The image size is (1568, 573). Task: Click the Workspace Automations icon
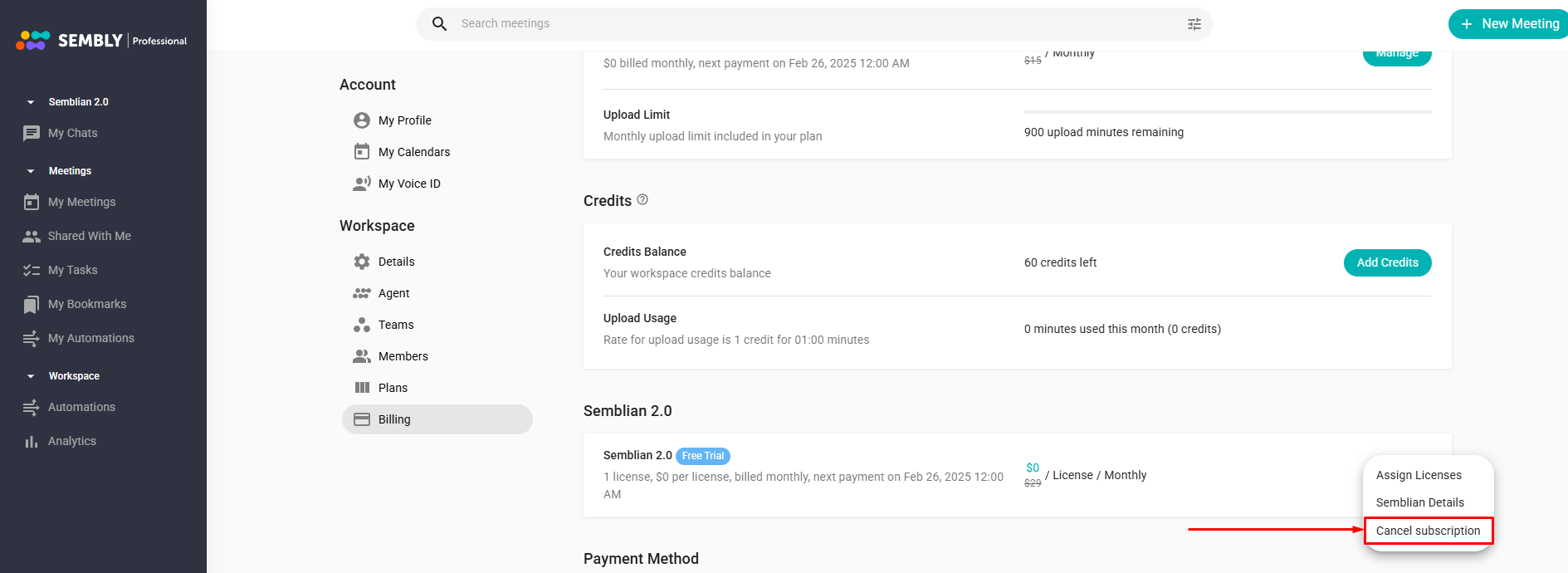[x=32, y=407]
